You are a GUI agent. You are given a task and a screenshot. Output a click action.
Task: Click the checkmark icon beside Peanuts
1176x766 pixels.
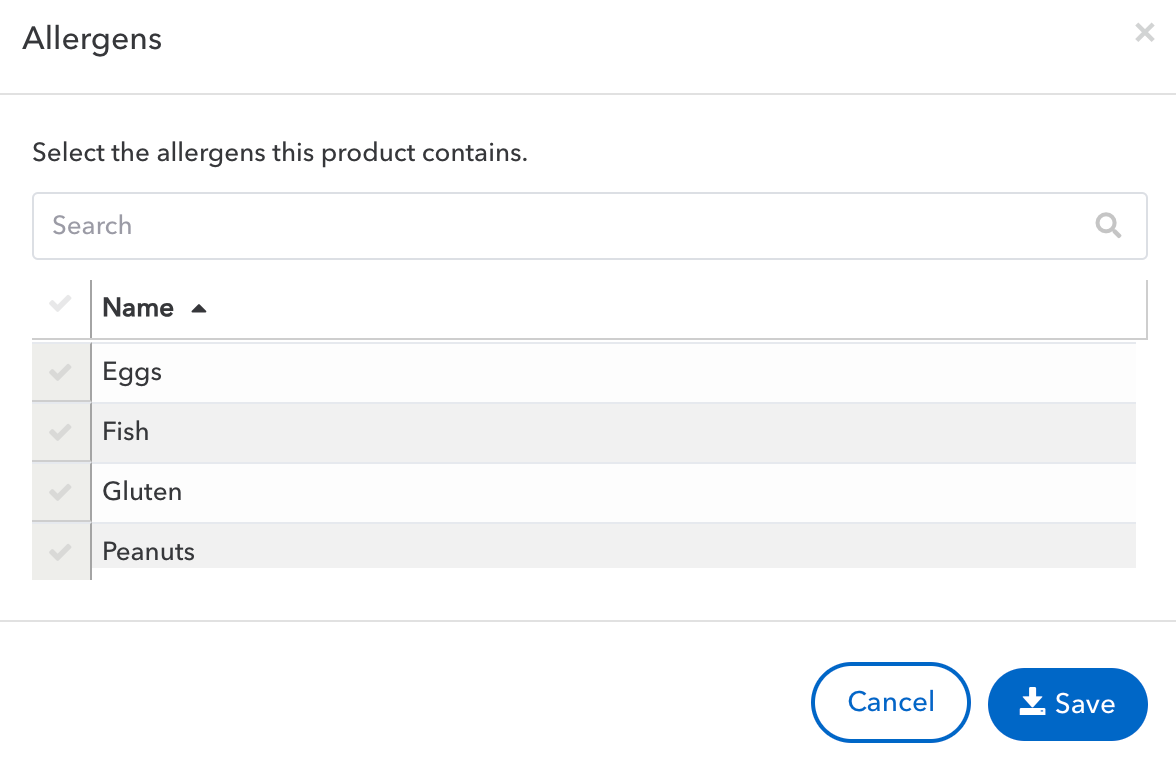pyautogui.click(x=60, y=551)
